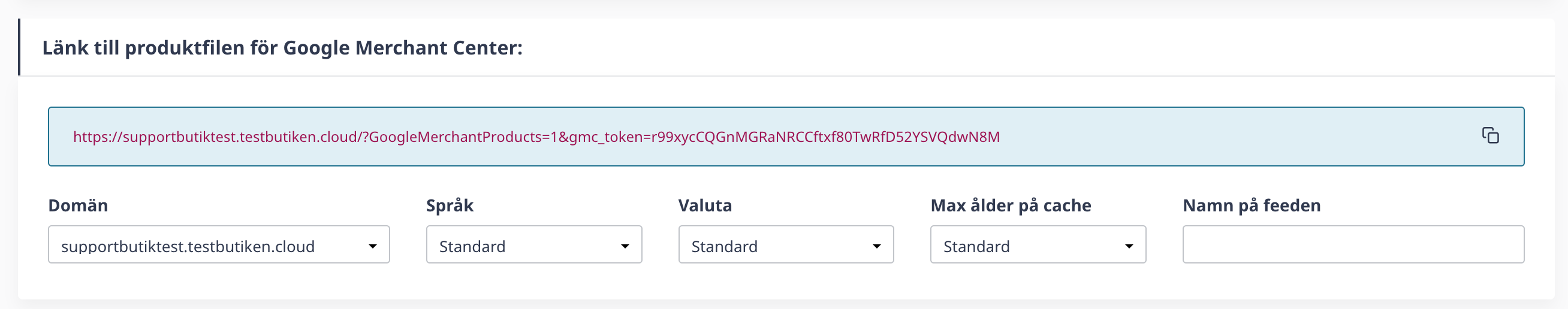Screen dimensions: 1568x309
Task: Click the Max ålder på cache label
Action: click(1011, 205)
